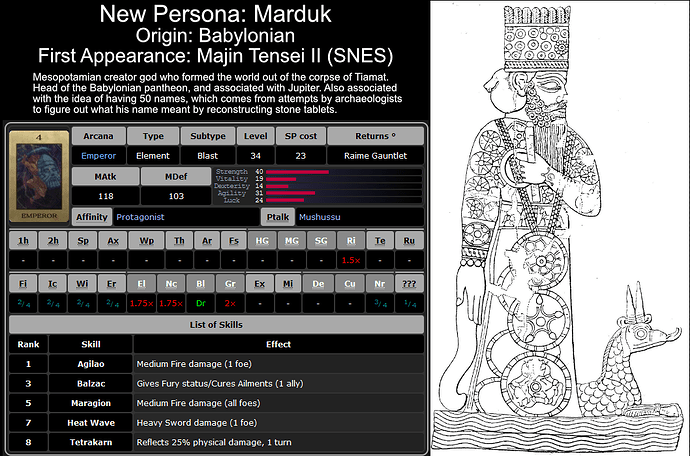Click the Level column header
Image resolution: width=690 pixels, height=456 pixels.
click(256, 136)
